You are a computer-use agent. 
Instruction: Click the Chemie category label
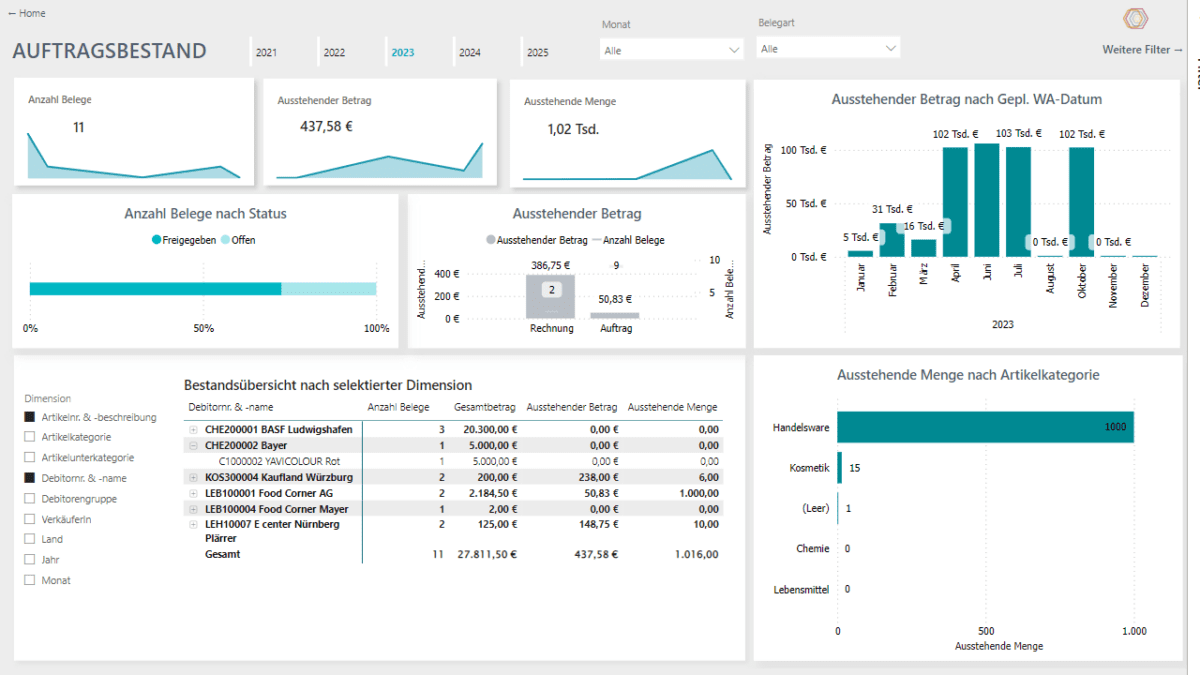coord(813,549)
